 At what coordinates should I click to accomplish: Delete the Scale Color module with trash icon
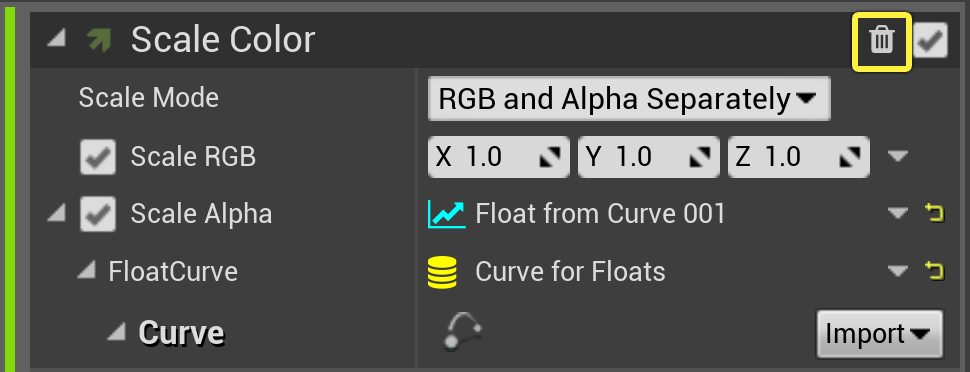coord(882,41)
